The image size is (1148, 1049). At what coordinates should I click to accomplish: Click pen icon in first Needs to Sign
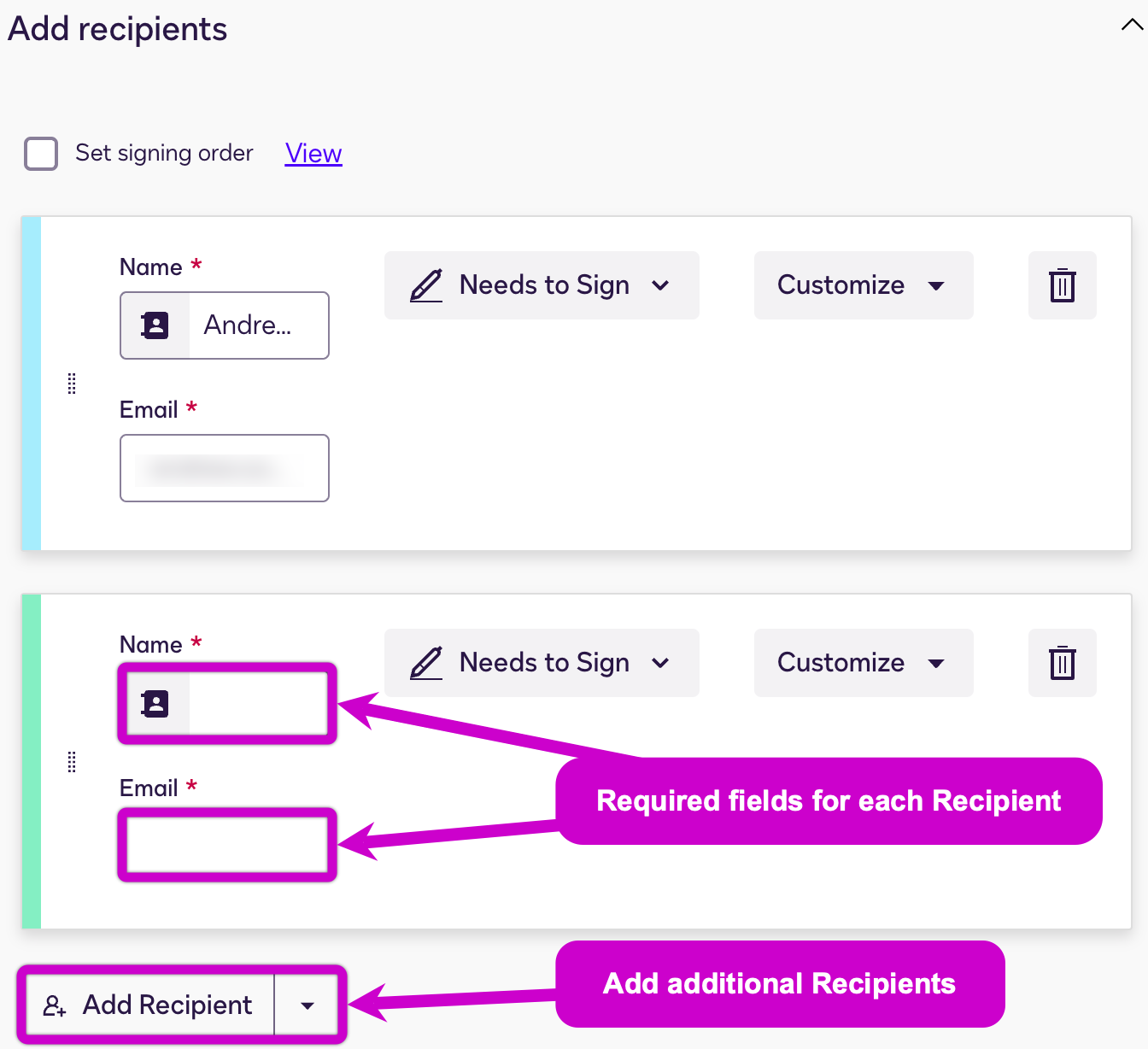tap(426, 285)
